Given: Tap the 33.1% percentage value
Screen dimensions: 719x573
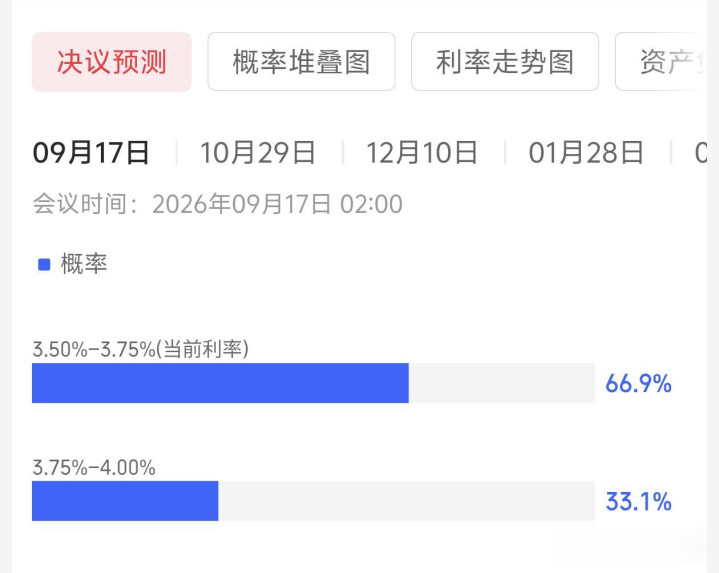Looking at the screenshot, I should pos(638,501).
